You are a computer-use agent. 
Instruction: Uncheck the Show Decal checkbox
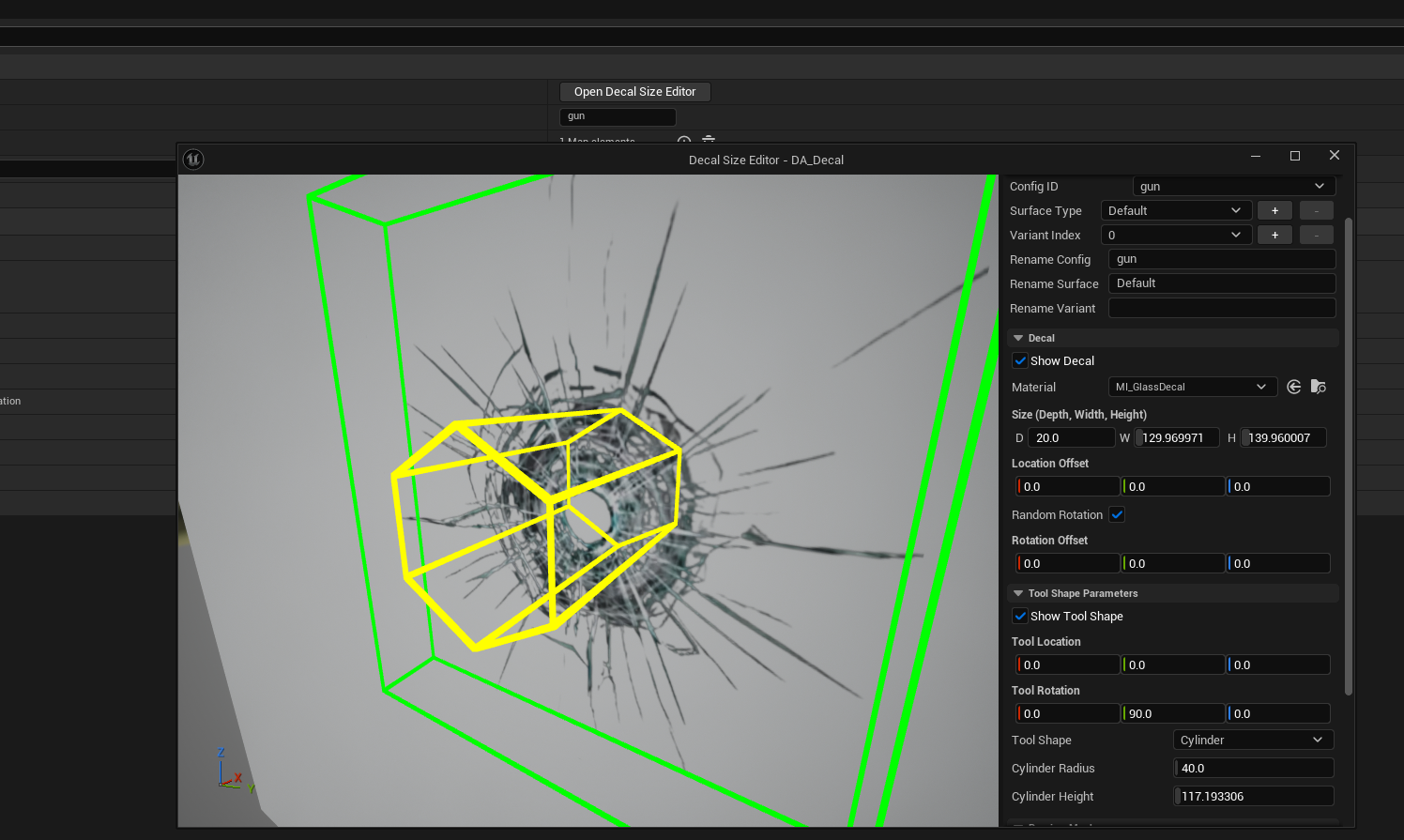[x=1020, y=361]
